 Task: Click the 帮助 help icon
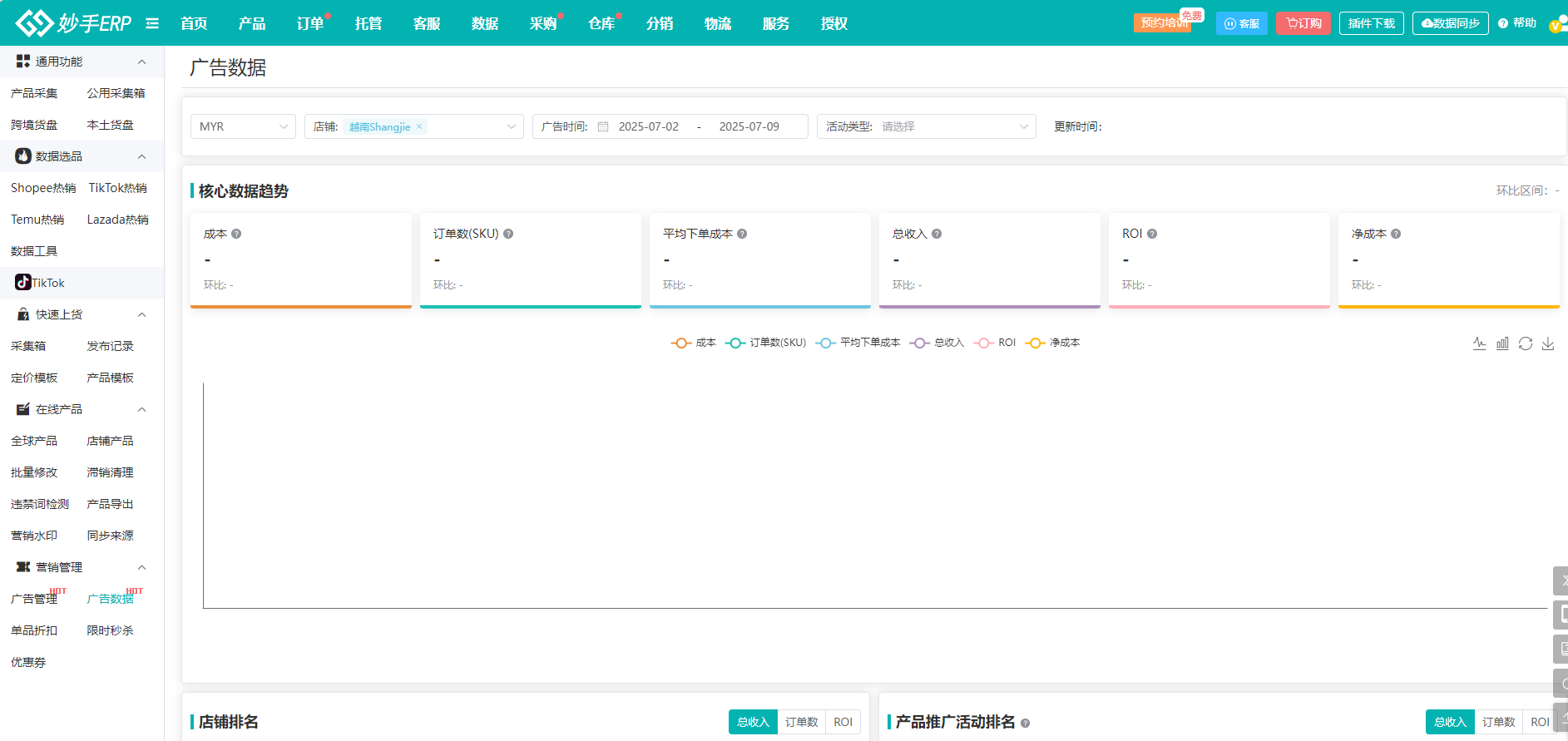pyautogui.click(x=1503, y=23)
